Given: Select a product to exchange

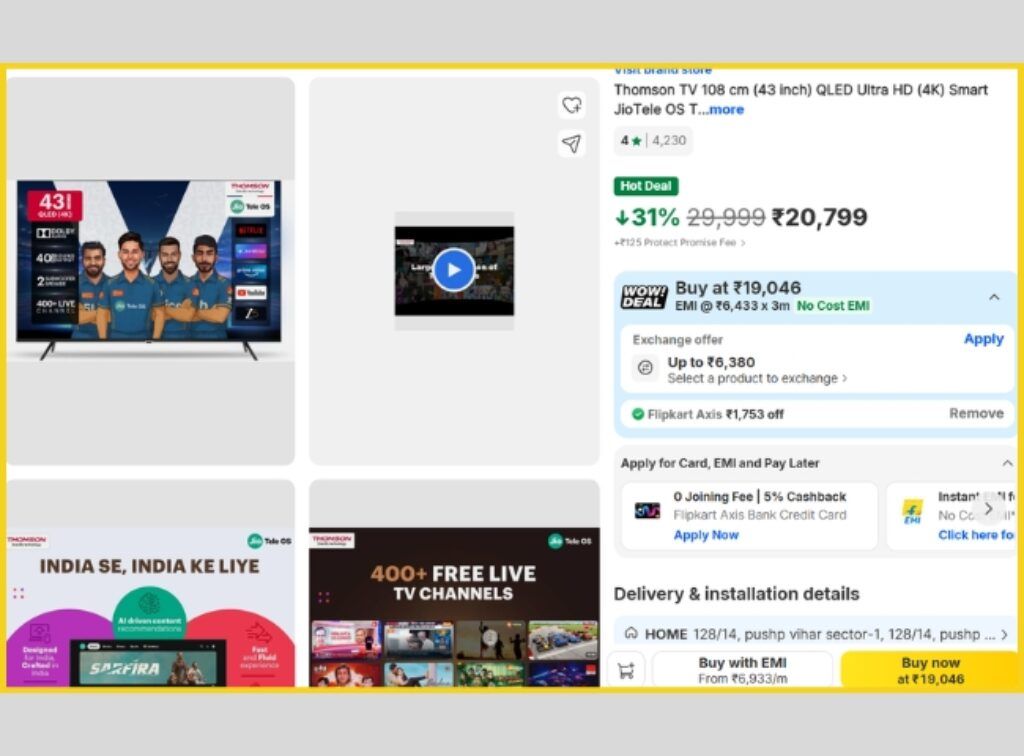Looking at the screenshot, I should point(757,379).
